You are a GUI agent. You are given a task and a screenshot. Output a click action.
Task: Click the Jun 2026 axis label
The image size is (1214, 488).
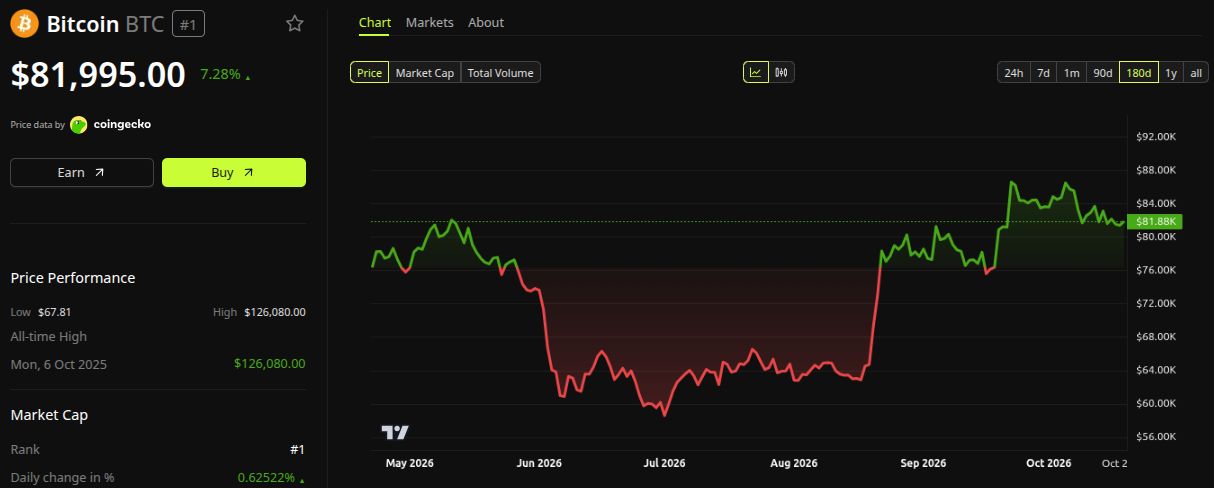539,463
